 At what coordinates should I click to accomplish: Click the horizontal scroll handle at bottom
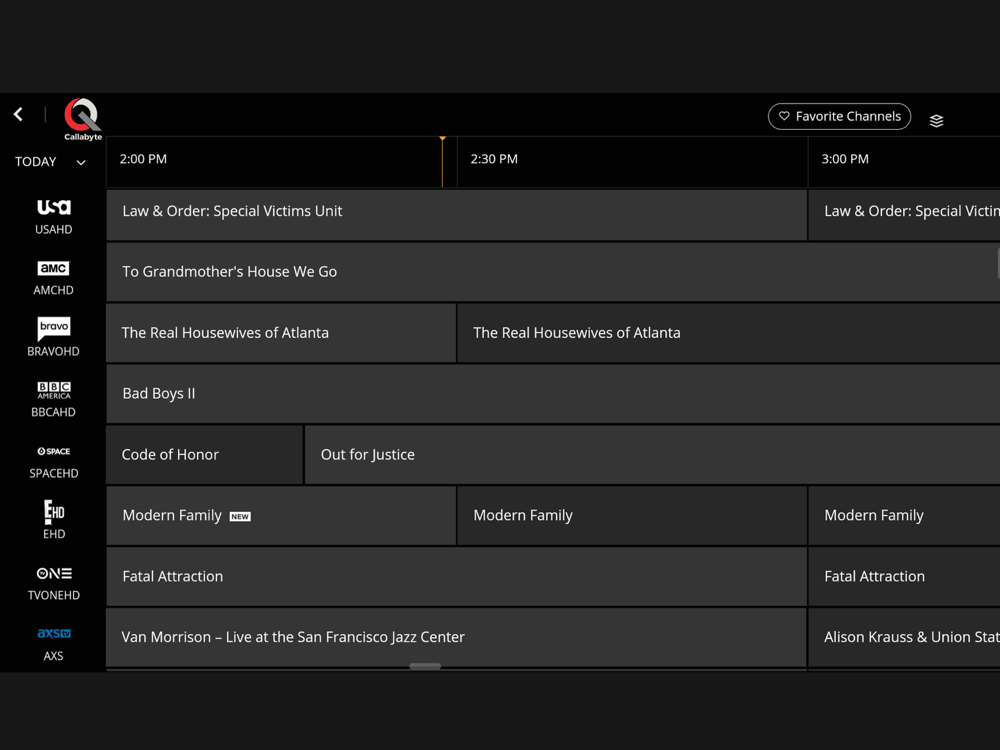425,666
